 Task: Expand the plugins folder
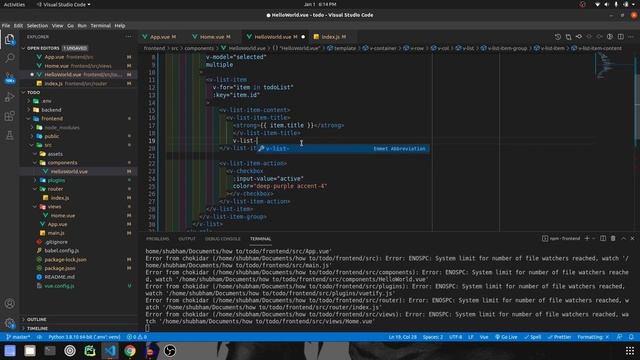(x=56, y=180)
